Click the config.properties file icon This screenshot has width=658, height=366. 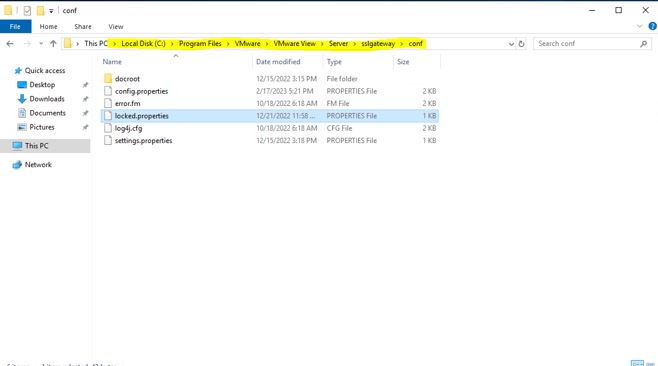(x=108, y=91)
